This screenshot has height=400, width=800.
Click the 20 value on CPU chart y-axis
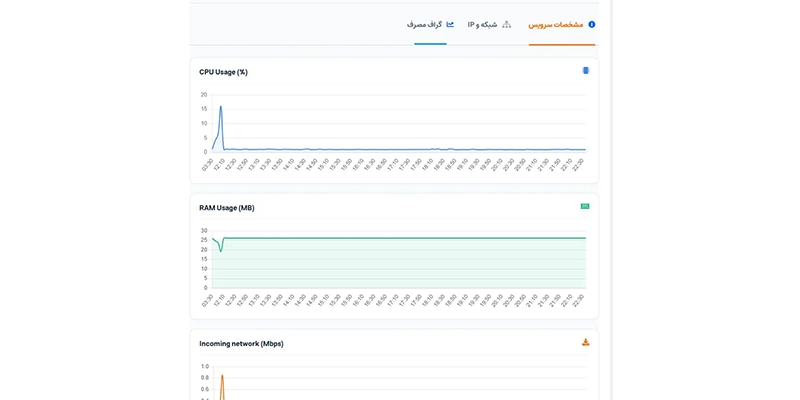[x=204, y=95]
